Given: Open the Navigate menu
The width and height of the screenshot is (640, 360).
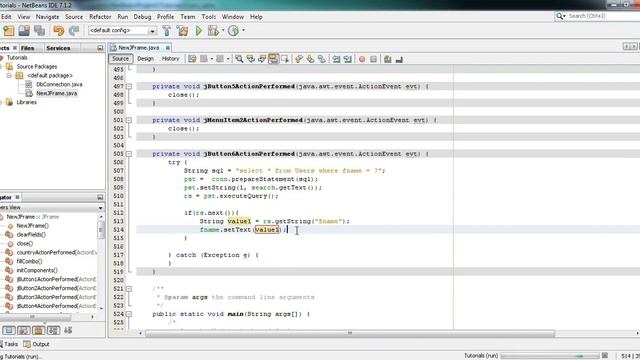Looking at the screenshot, I should (47, 17).
